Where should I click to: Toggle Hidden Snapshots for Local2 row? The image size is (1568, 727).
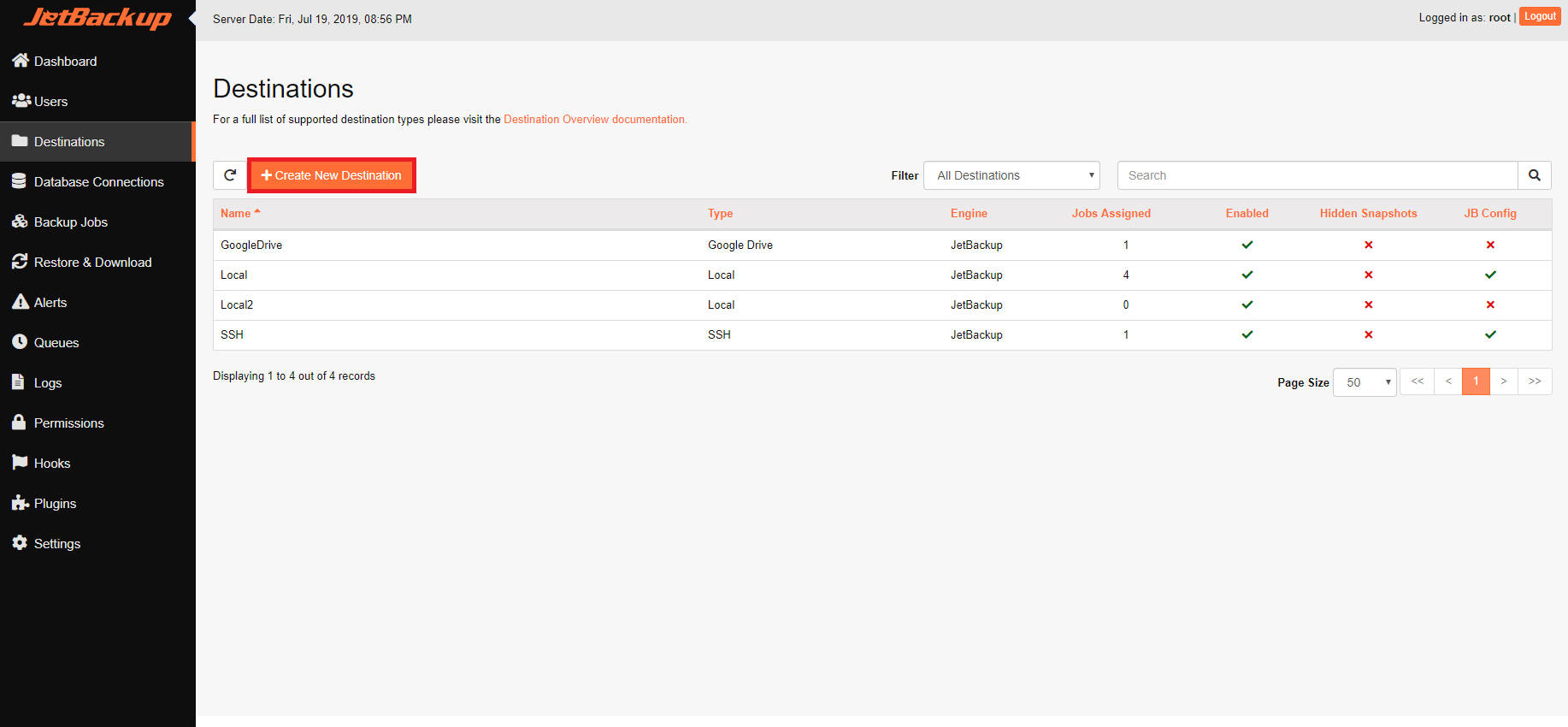(1369, 304)
